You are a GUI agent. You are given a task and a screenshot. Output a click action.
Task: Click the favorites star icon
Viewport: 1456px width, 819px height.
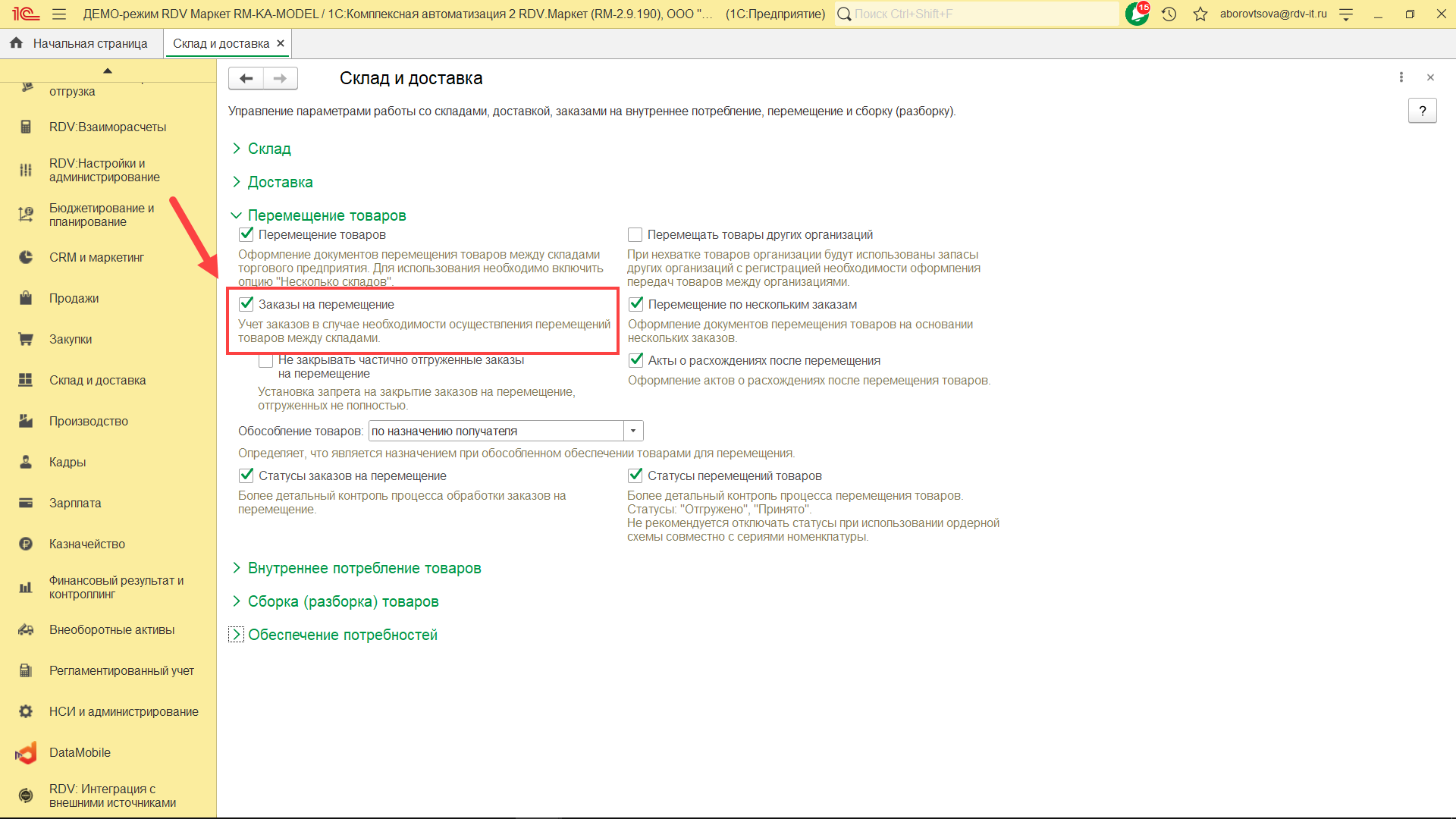(1200, 14)
